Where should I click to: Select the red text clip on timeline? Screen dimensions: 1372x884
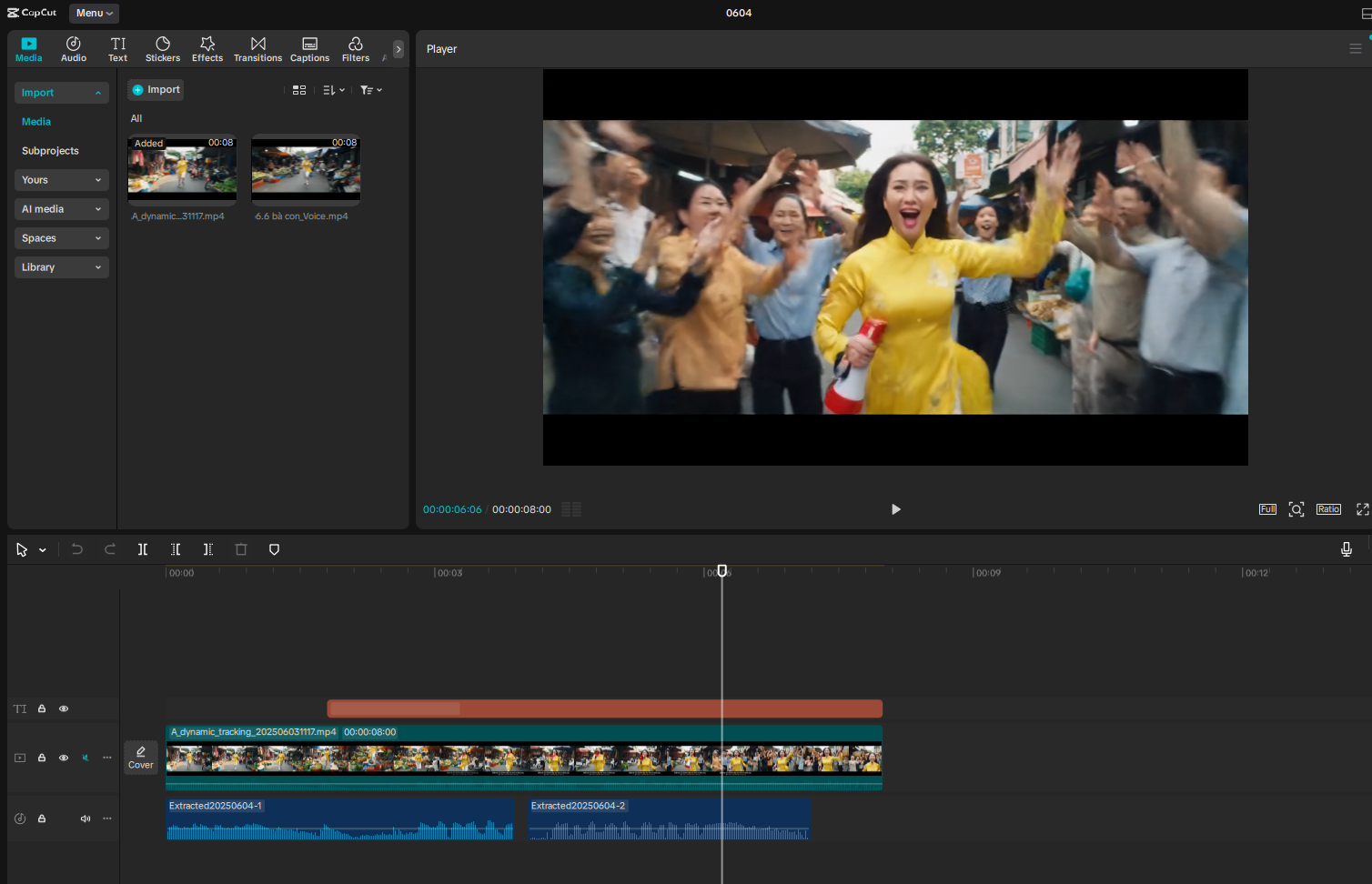605,708
